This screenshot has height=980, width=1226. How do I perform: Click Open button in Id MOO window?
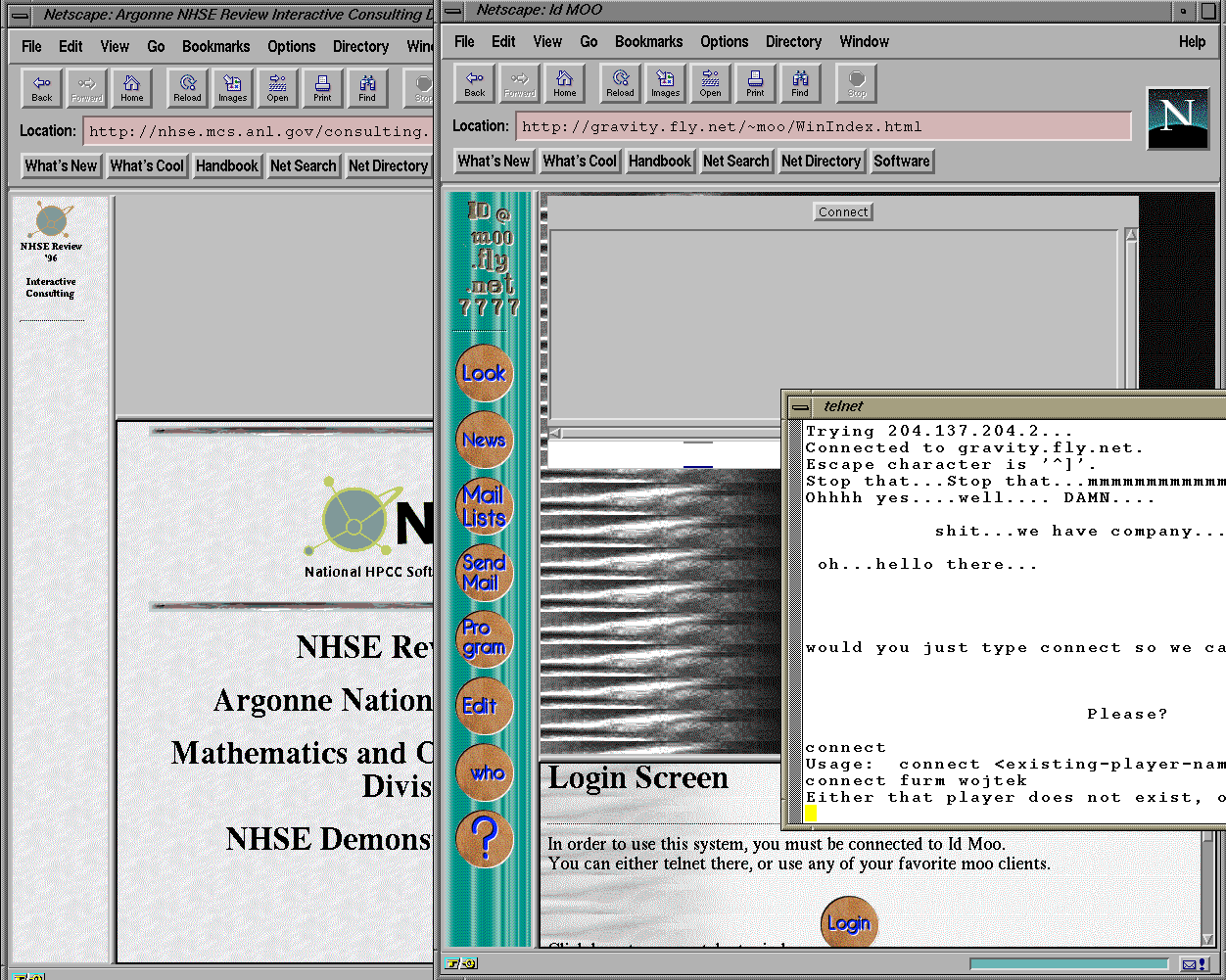point(710,83)
